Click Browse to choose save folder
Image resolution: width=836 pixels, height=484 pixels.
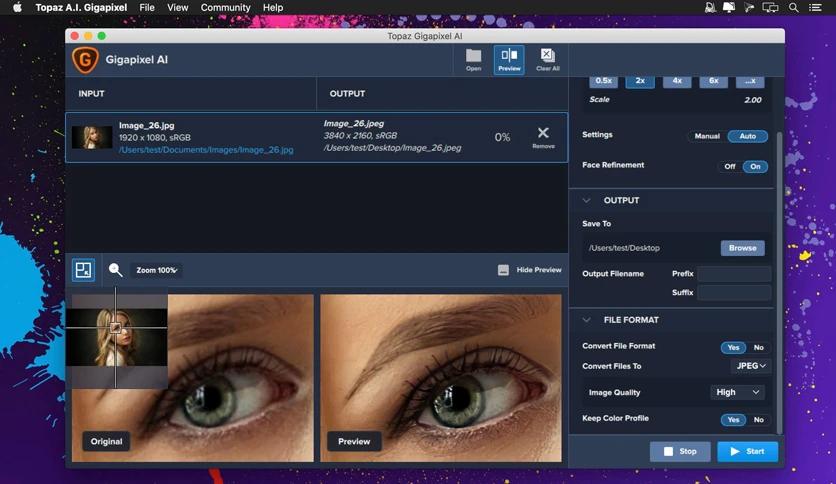(x=743, y=248)
